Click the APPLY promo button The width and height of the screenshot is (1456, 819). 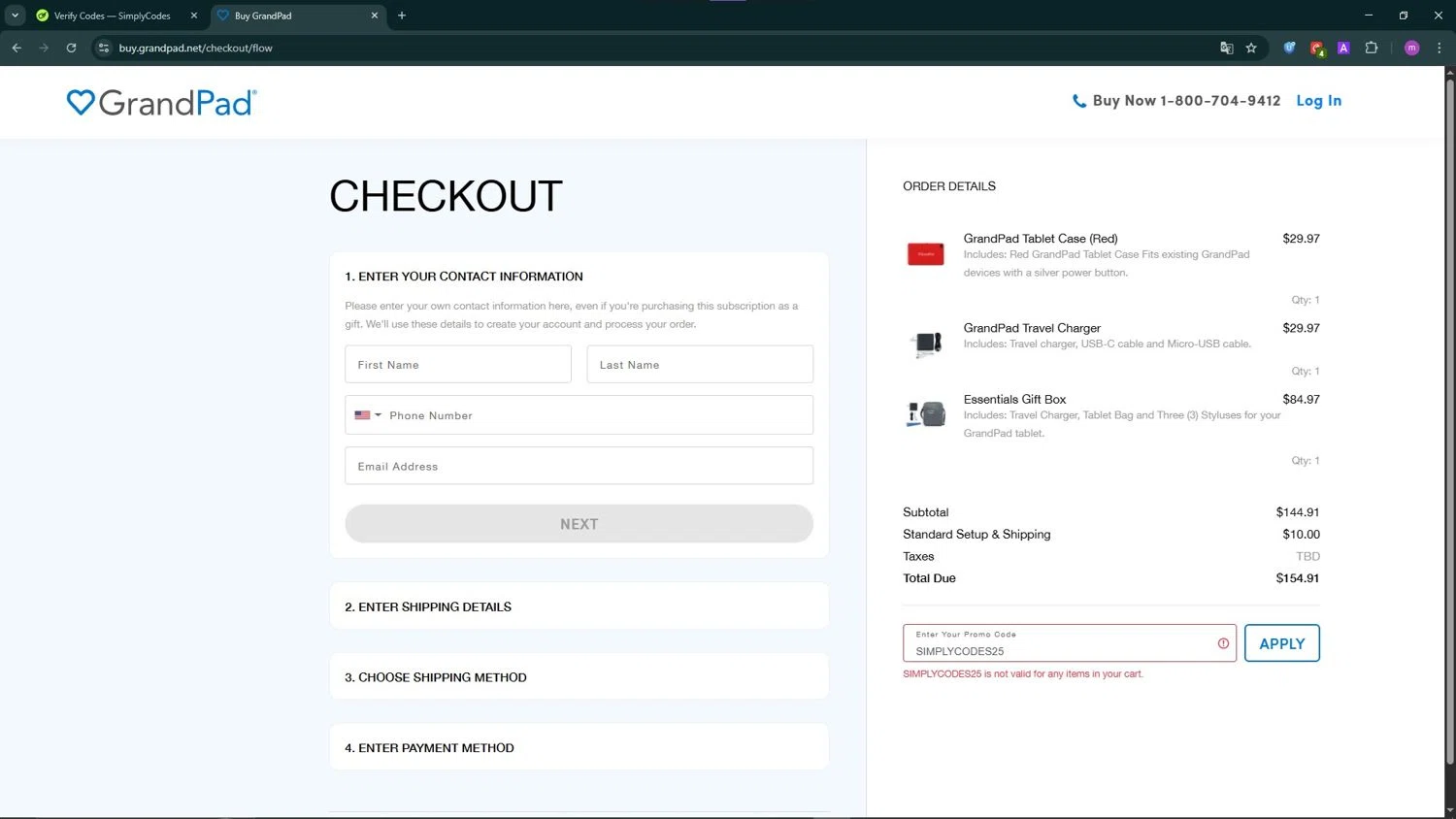pos(1281,643)
